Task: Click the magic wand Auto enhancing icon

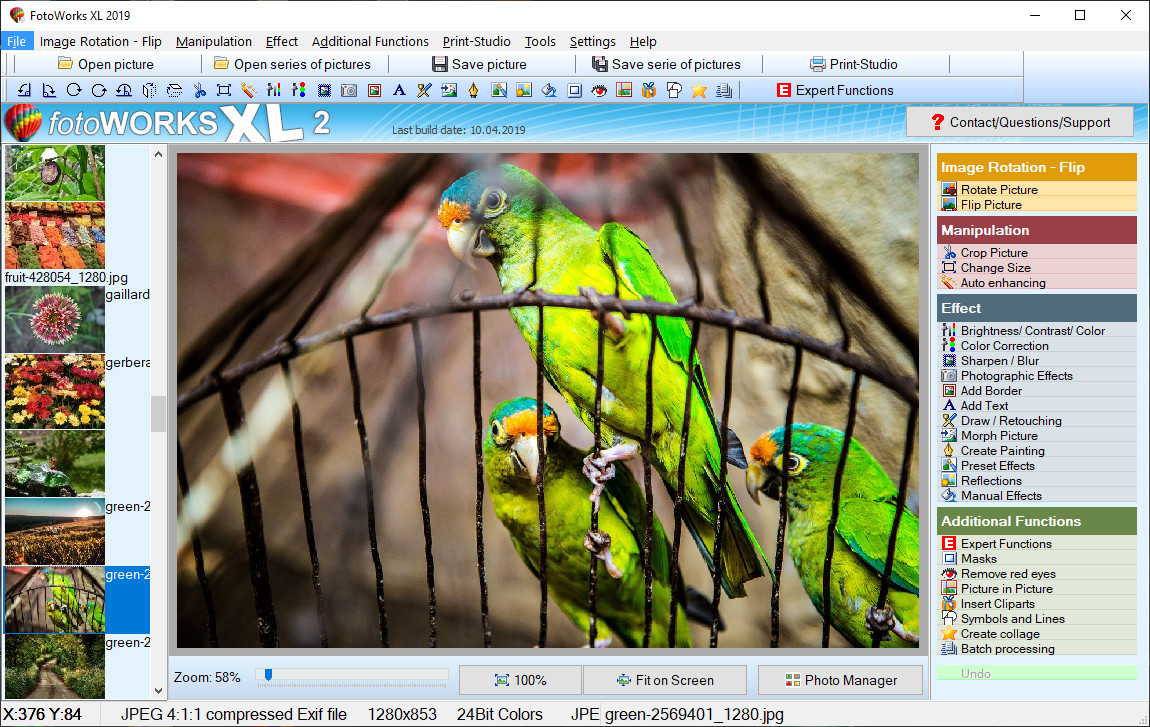Action: click(x=248, y=90)
